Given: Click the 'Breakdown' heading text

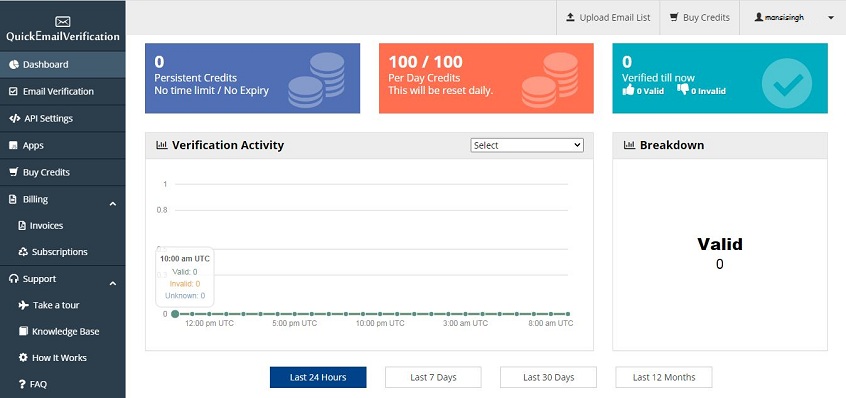Looking at the screenshot, I should pyautogui.click(x=672, y=145).
